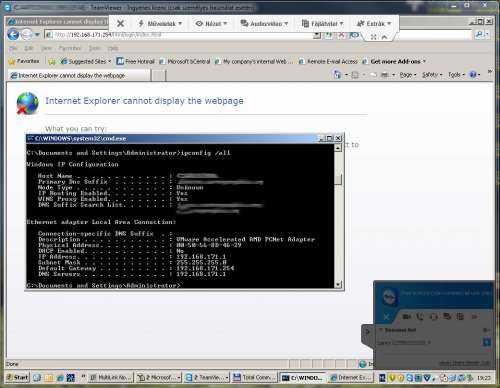Click the Internet Explorer quick launch icon

[60, 378]
